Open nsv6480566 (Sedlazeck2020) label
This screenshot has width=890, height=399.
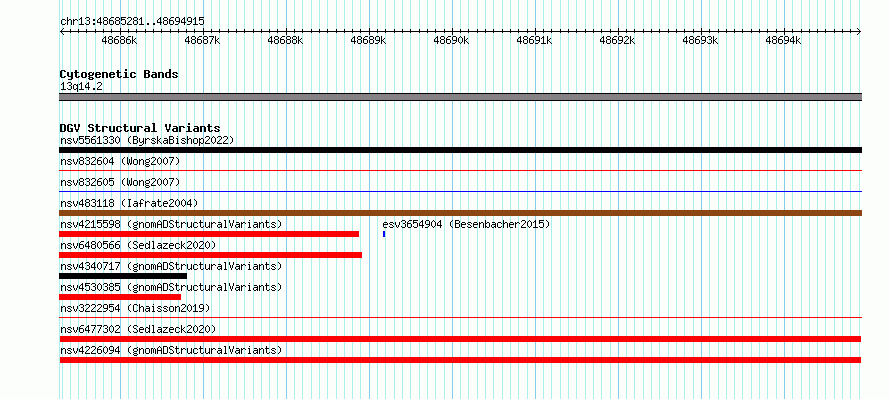pyautogui.click(x=138, y=245)
